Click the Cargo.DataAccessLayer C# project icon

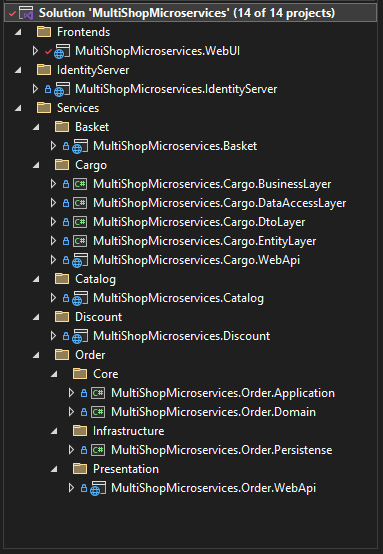coord(80,203)
